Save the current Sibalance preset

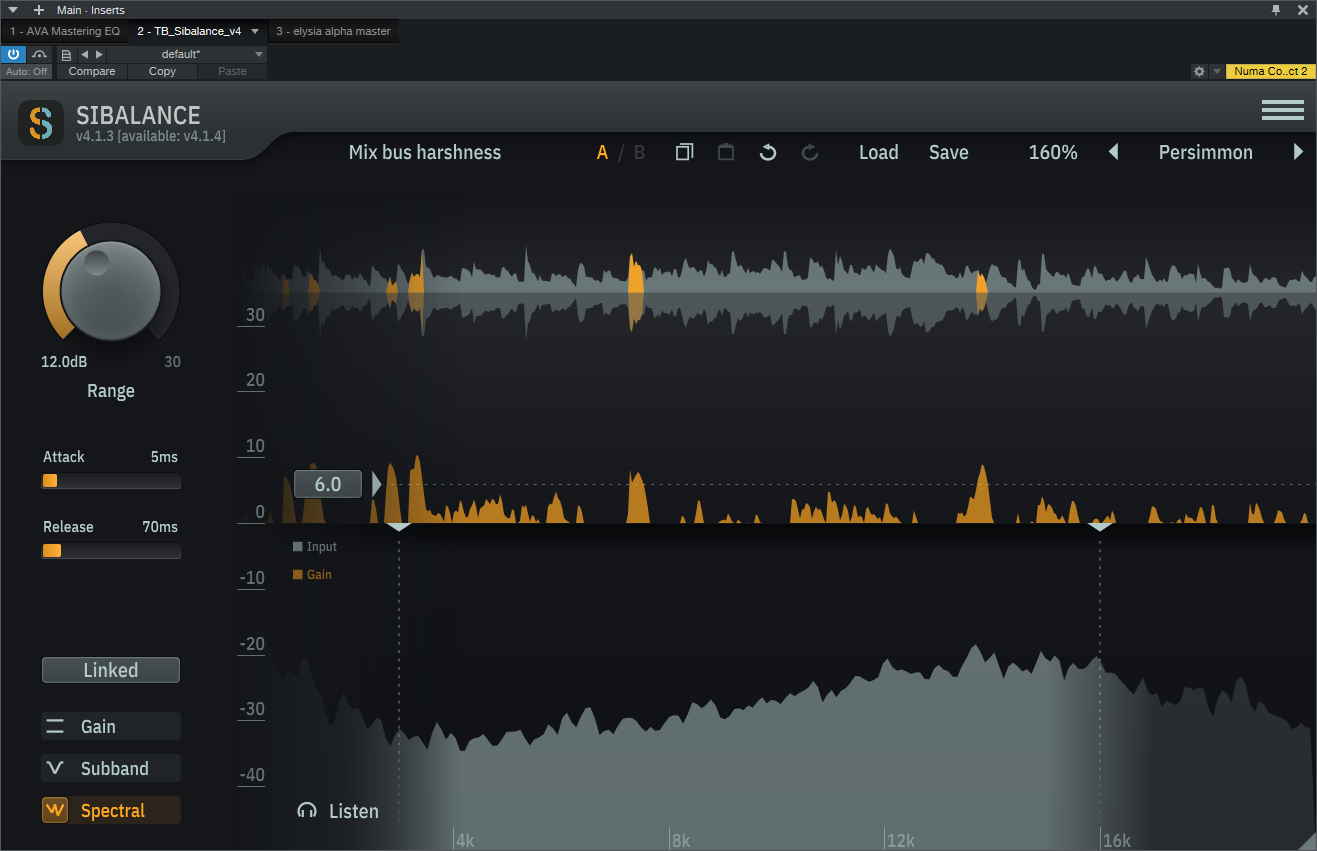tap(948, 153)
